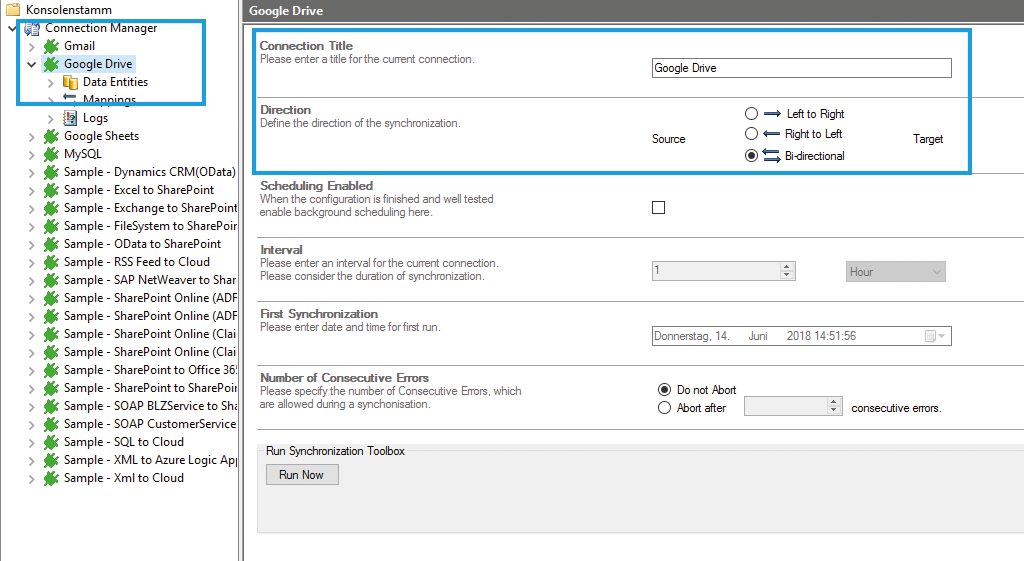Collapse the Connection Manager tree node
Screen dimensions: 1024x561
point(12,28)
